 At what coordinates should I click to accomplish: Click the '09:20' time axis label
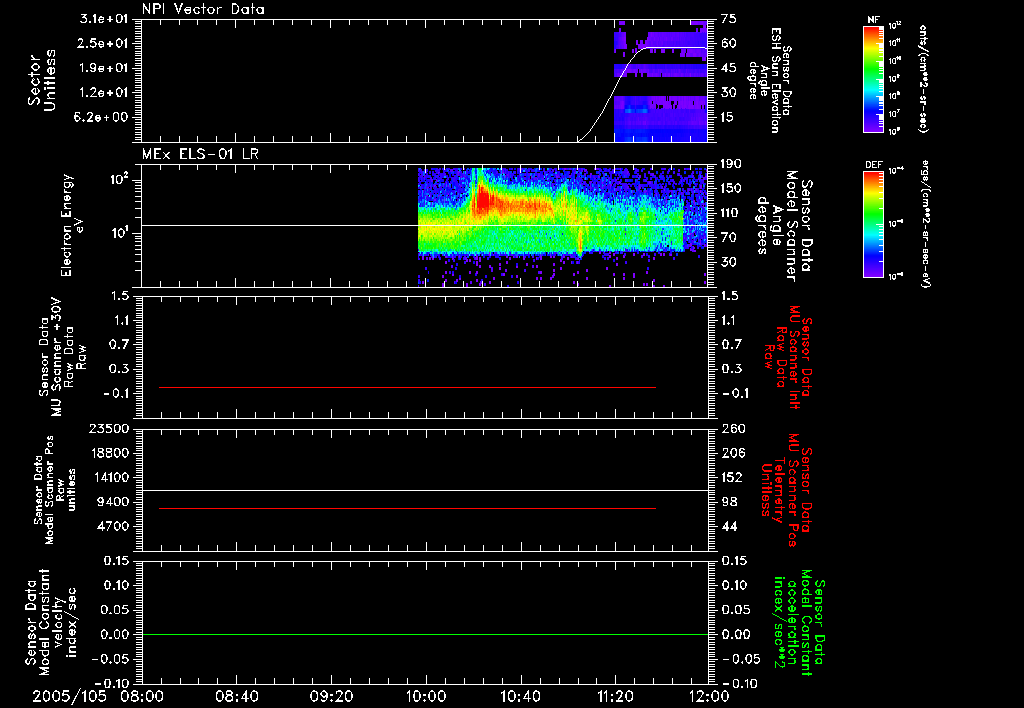332,697
